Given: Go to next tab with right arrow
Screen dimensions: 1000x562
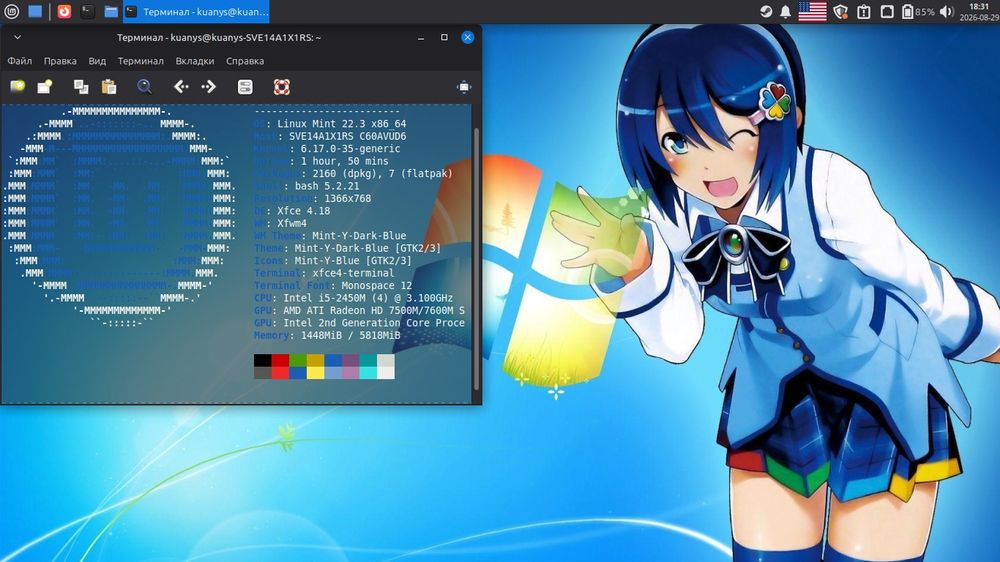Looking at the screenshot, I should pos(209,87).
